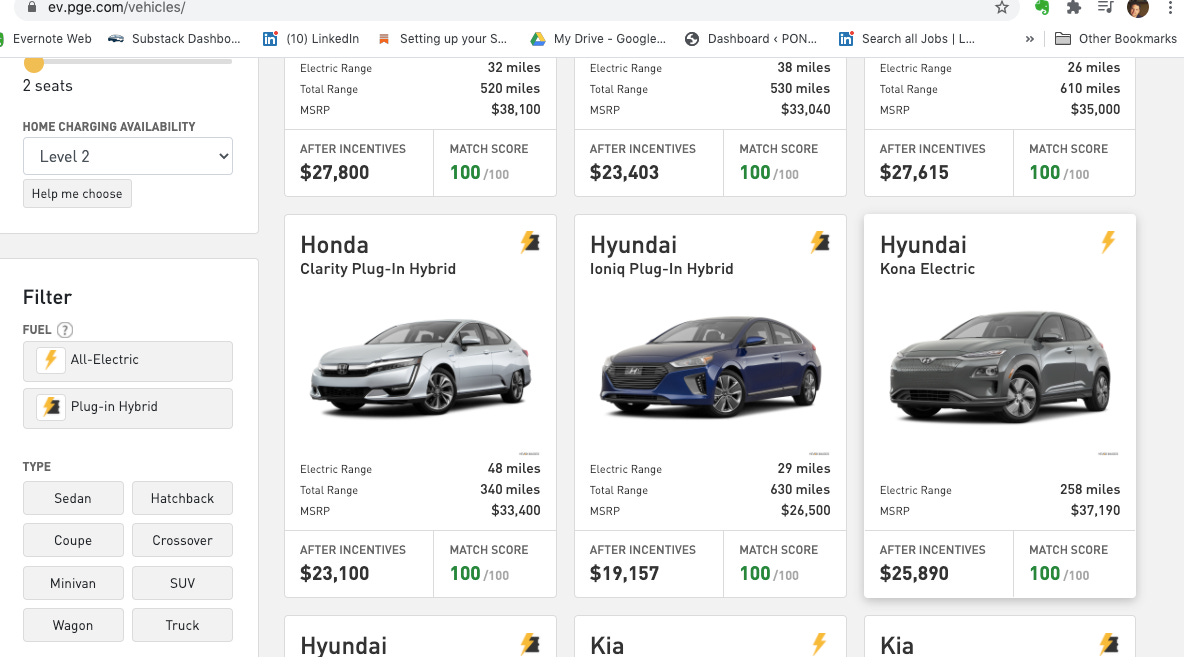Screen dimensions: 1184x668
Task: Open the Home Charging Availability Level 2 dropdown
Action: coord(128,156)
